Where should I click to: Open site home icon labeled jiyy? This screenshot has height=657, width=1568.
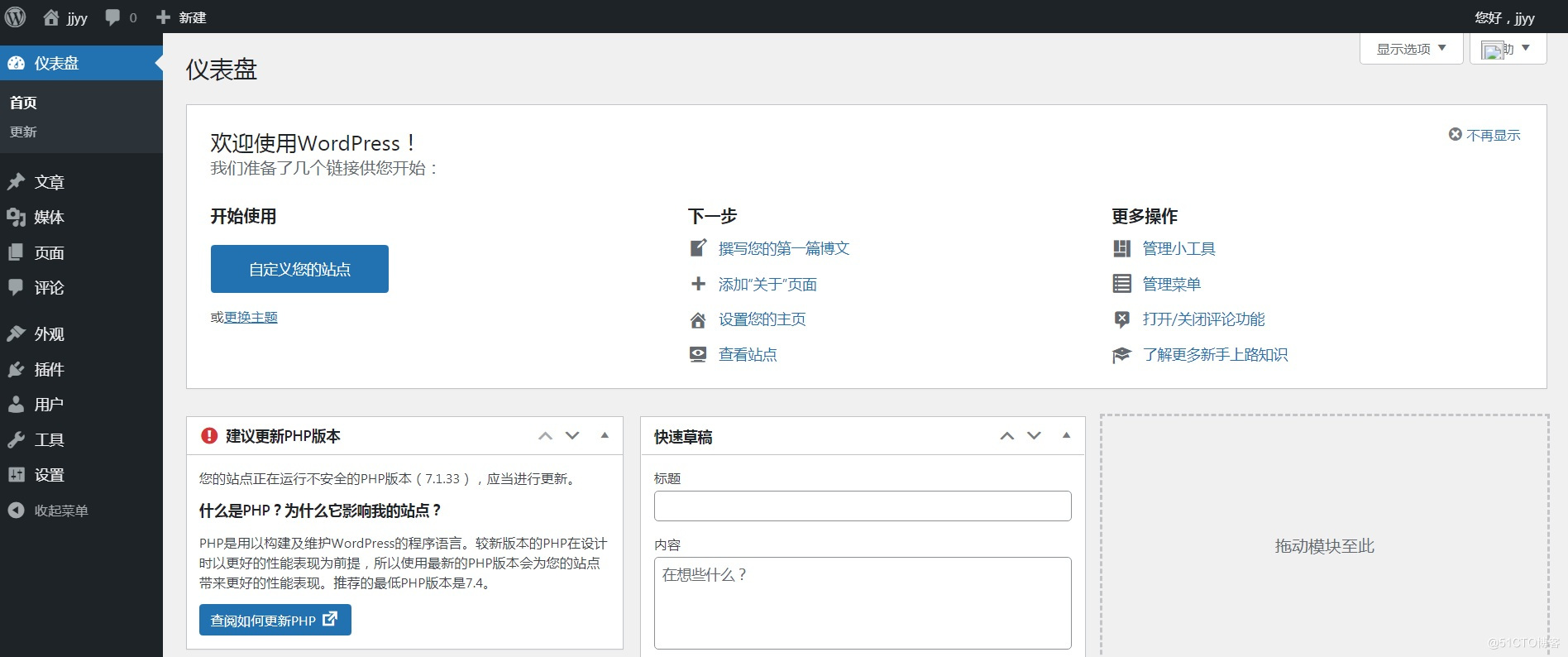tap(51, 17)
